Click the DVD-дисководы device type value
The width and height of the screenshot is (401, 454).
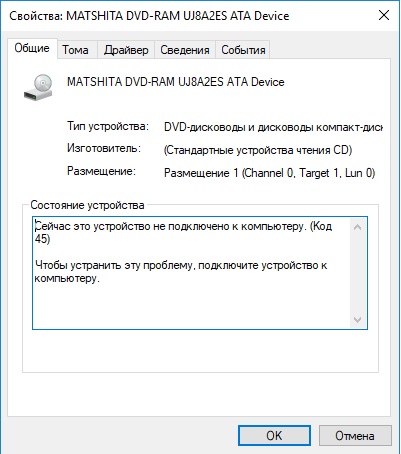click(x=273, y=127)
